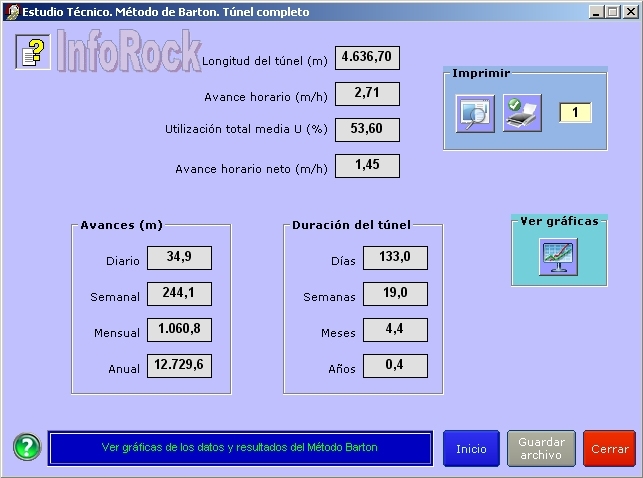Click the Utilización total media U value
The image size is (643, 478).
click(x=367, y=130)
